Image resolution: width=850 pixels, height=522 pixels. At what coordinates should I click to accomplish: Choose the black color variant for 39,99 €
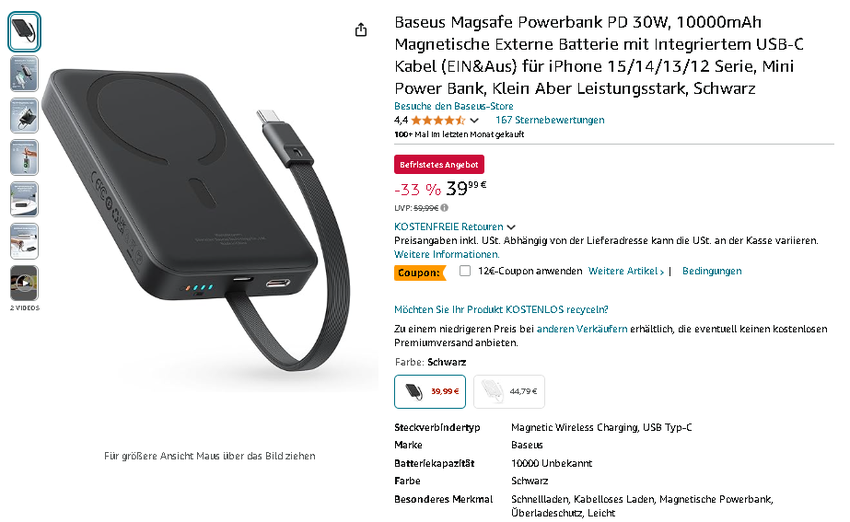point(430,391)
